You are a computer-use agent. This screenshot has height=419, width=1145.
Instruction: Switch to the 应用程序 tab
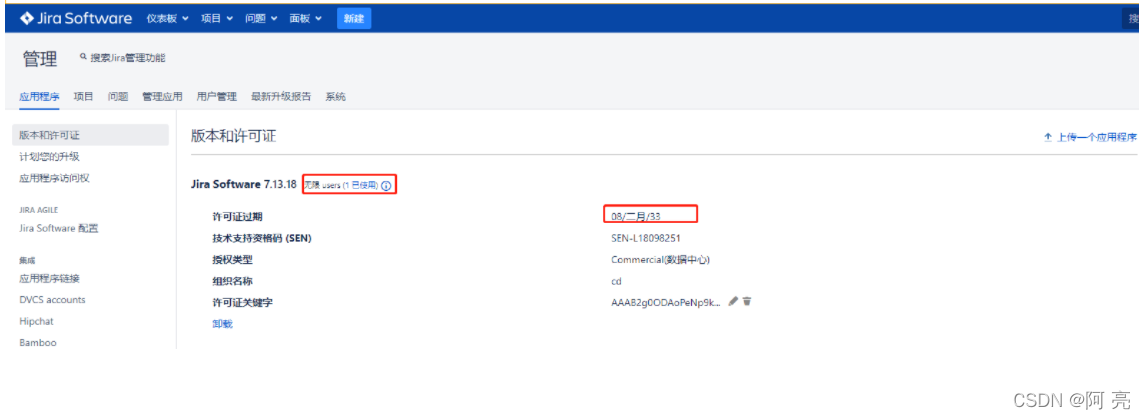click(x=39, y=96)
